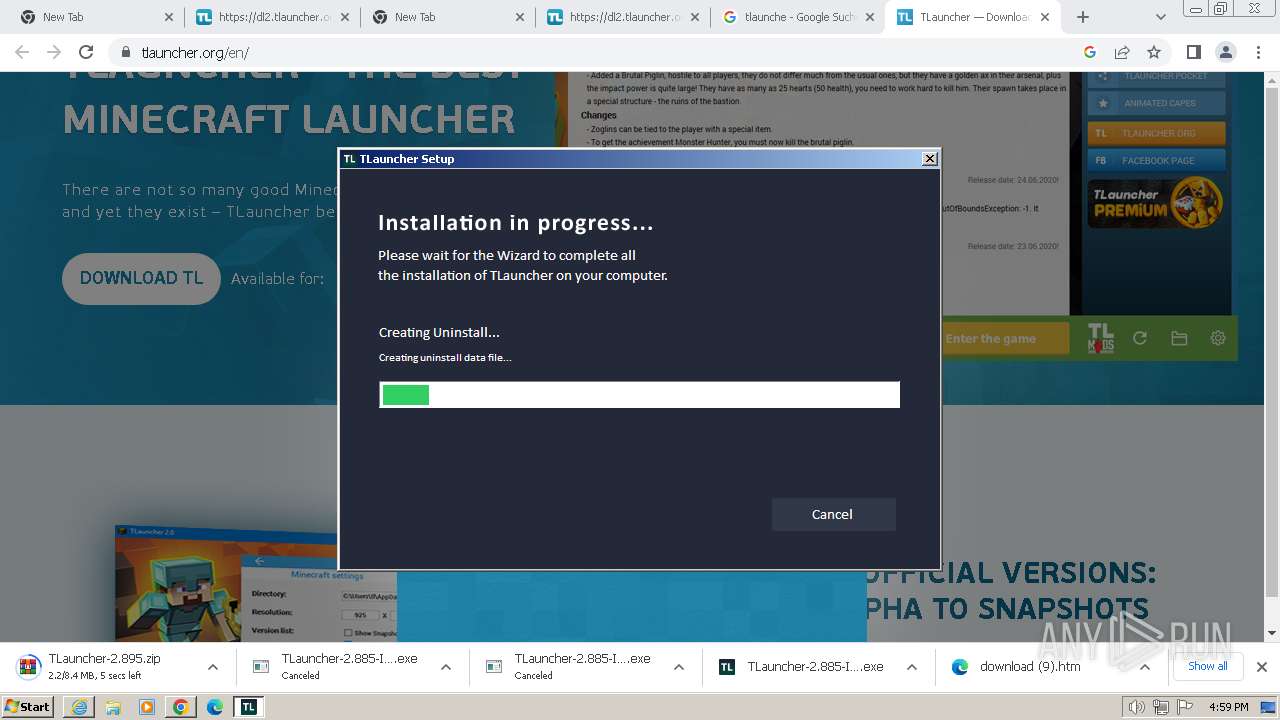Open download (9).htm from downloads bar
Screen dimensions: 1280x720
tap(1030, 667)
